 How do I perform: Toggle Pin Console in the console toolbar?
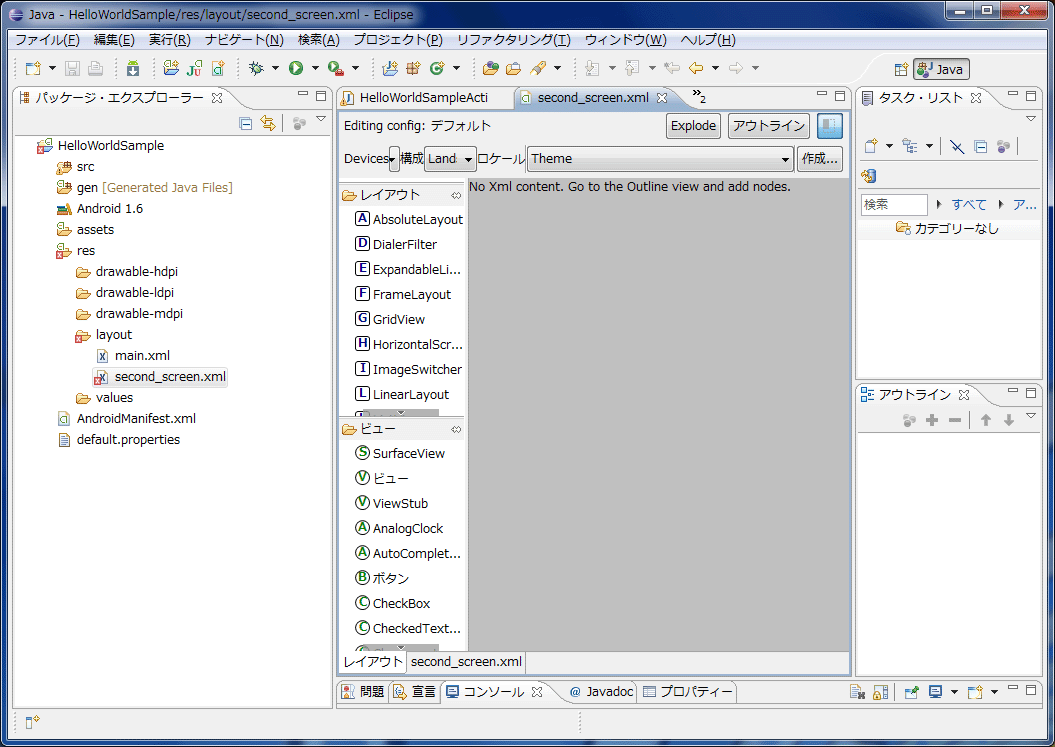pyautogui.click(x=912, y=692)
